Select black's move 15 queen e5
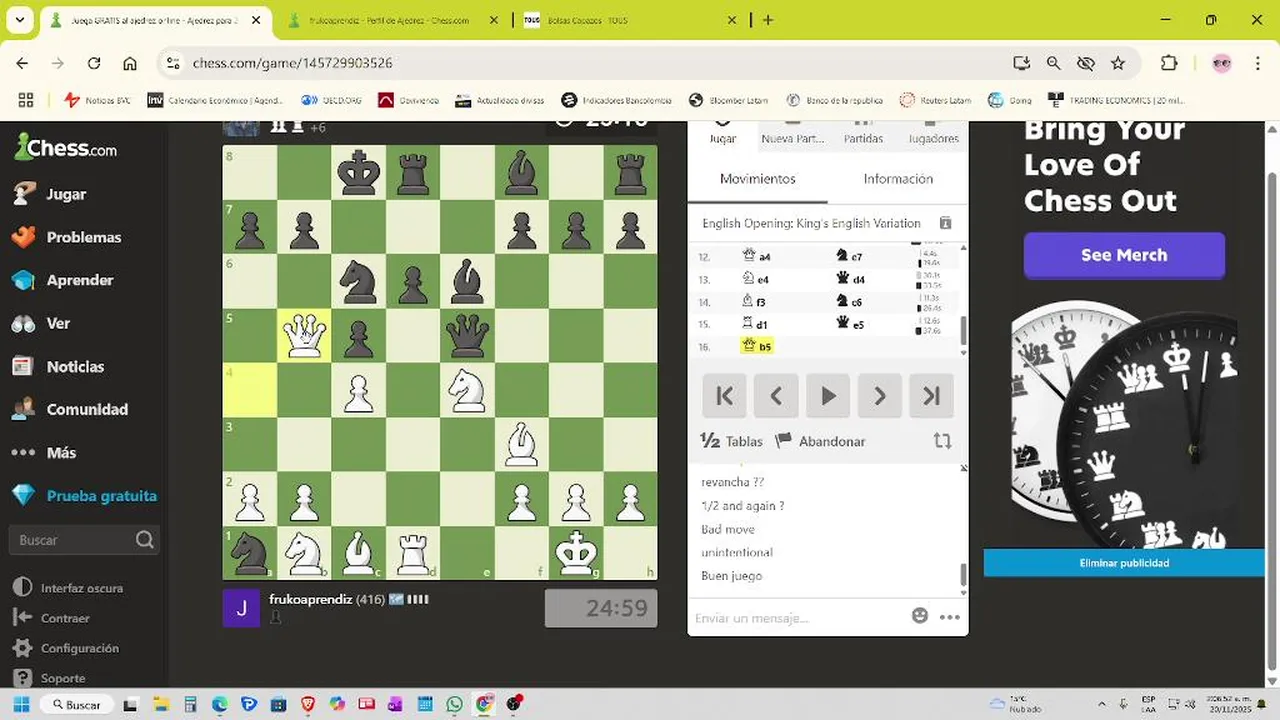The image size is (1280, 720). (x=850, y=323)
